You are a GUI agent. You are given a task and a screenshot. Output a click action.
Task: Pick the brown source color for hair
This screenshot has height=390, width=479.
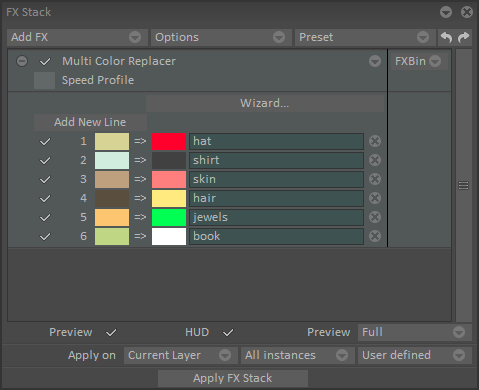112,198
